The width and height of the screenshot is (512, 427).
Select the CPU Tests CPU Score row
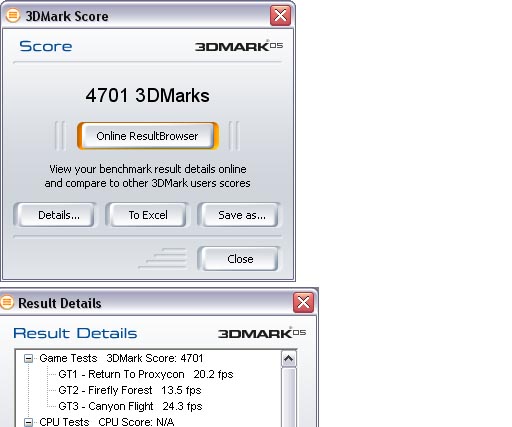tap(107, 422)
